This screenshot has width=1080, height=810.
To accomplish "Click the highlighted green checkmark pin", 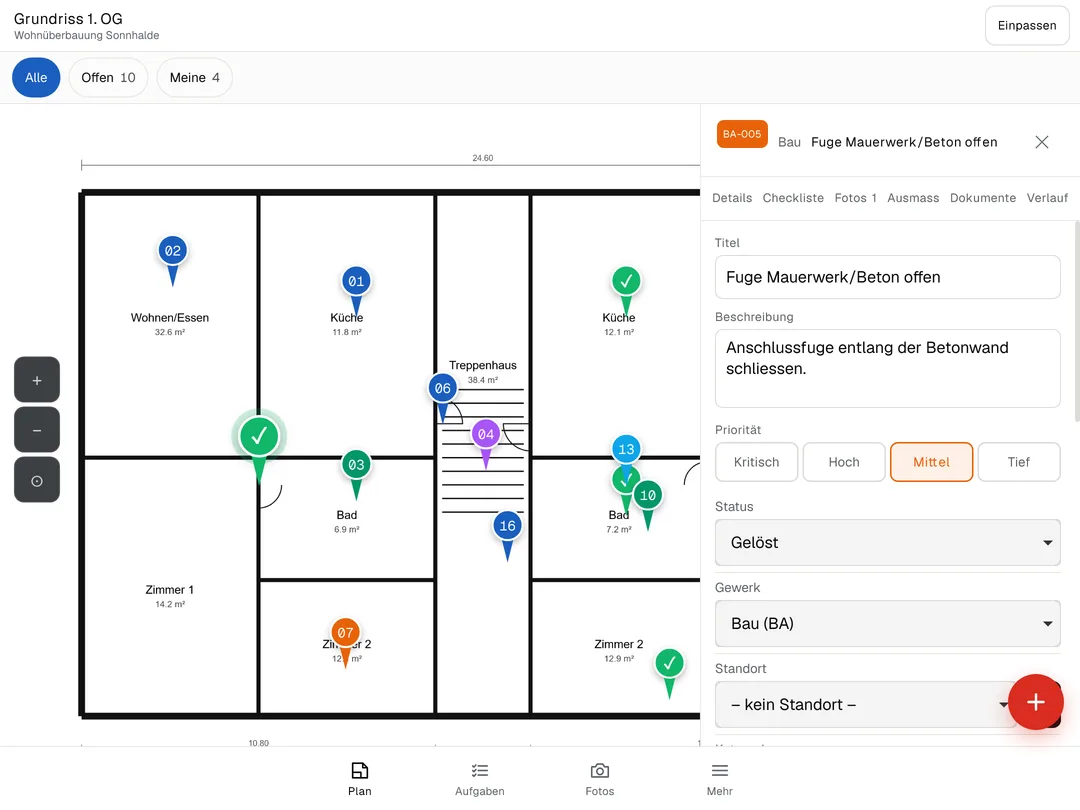I will pos(259,437).
